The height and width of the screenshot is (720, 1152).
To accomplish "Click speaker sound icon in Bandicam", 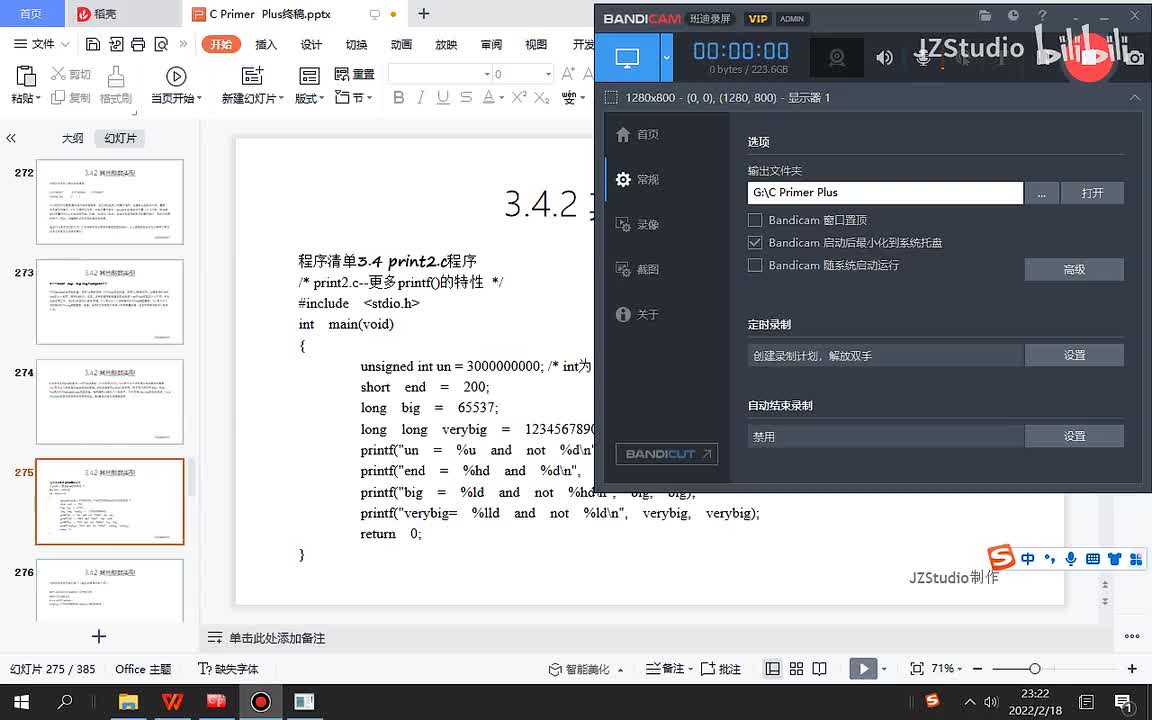I will (885, 58).
